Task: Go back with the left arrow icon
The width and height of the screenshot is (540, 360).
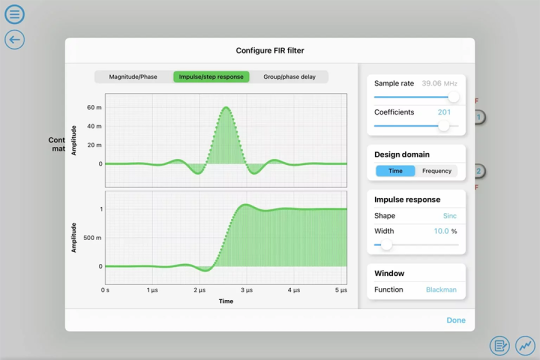Action: 14,40
